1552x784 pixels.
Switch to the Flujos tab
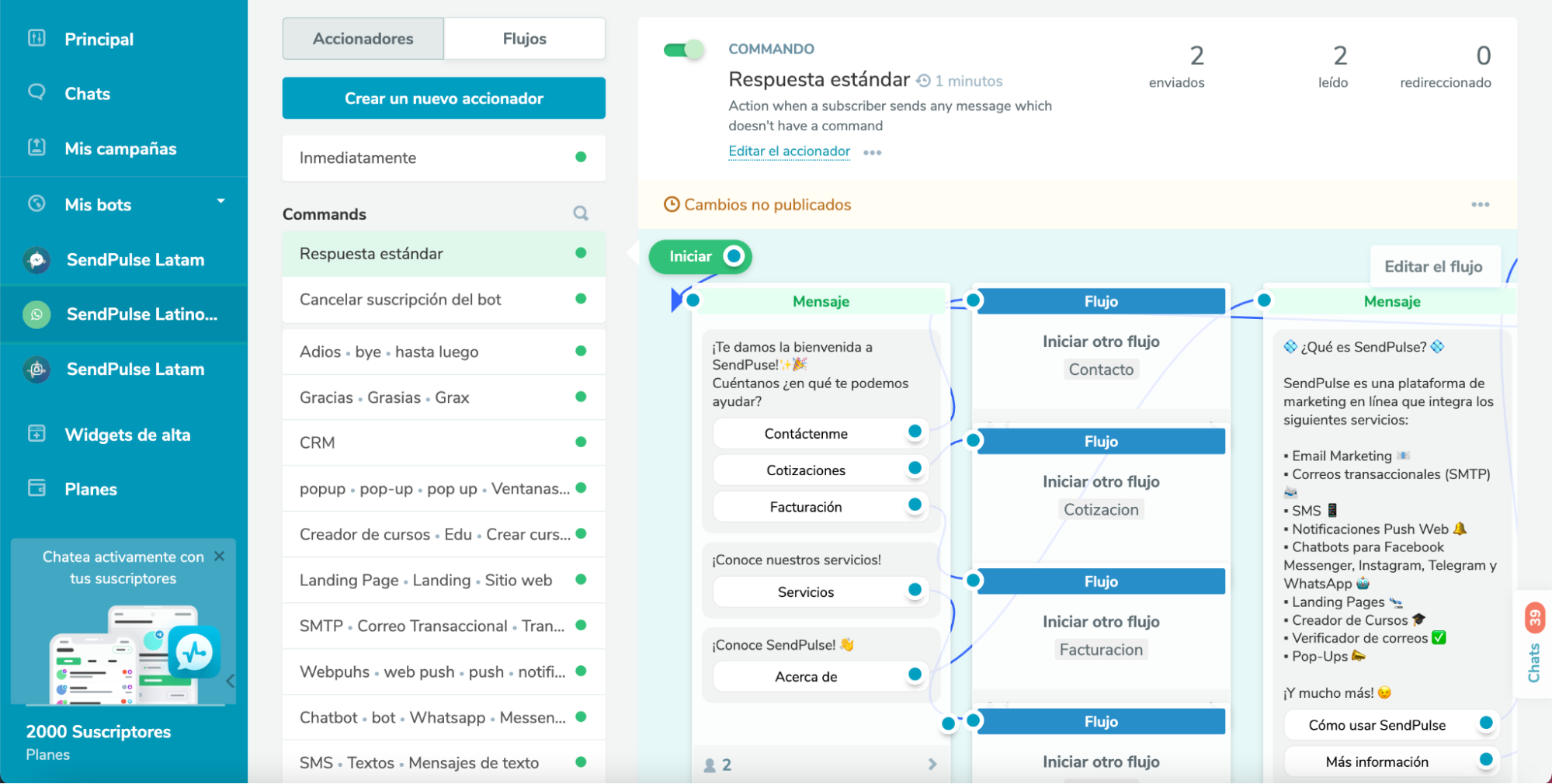pyautogui.click(x=525, y=39)
